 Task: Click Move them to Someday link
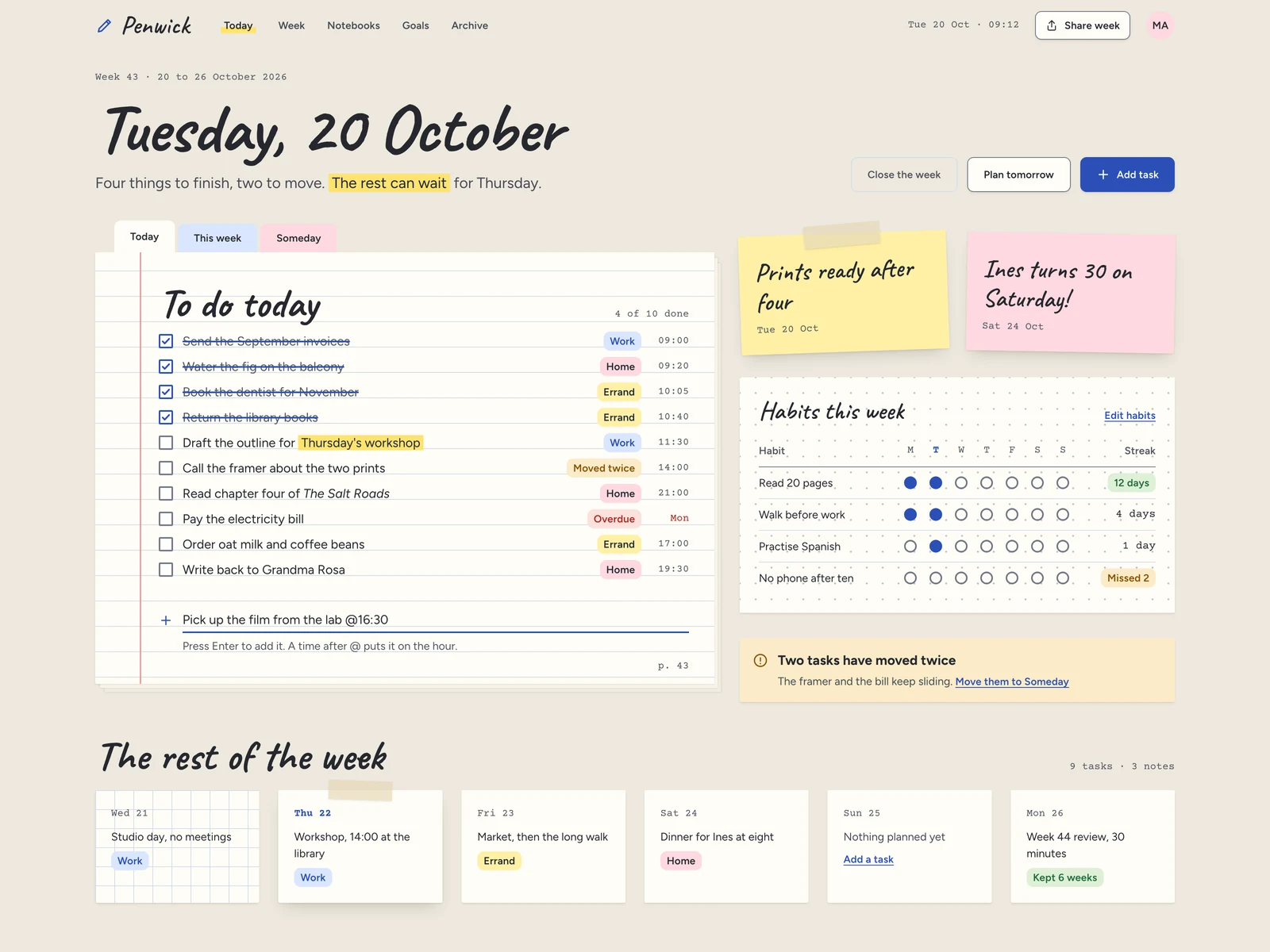(1012, 681)
